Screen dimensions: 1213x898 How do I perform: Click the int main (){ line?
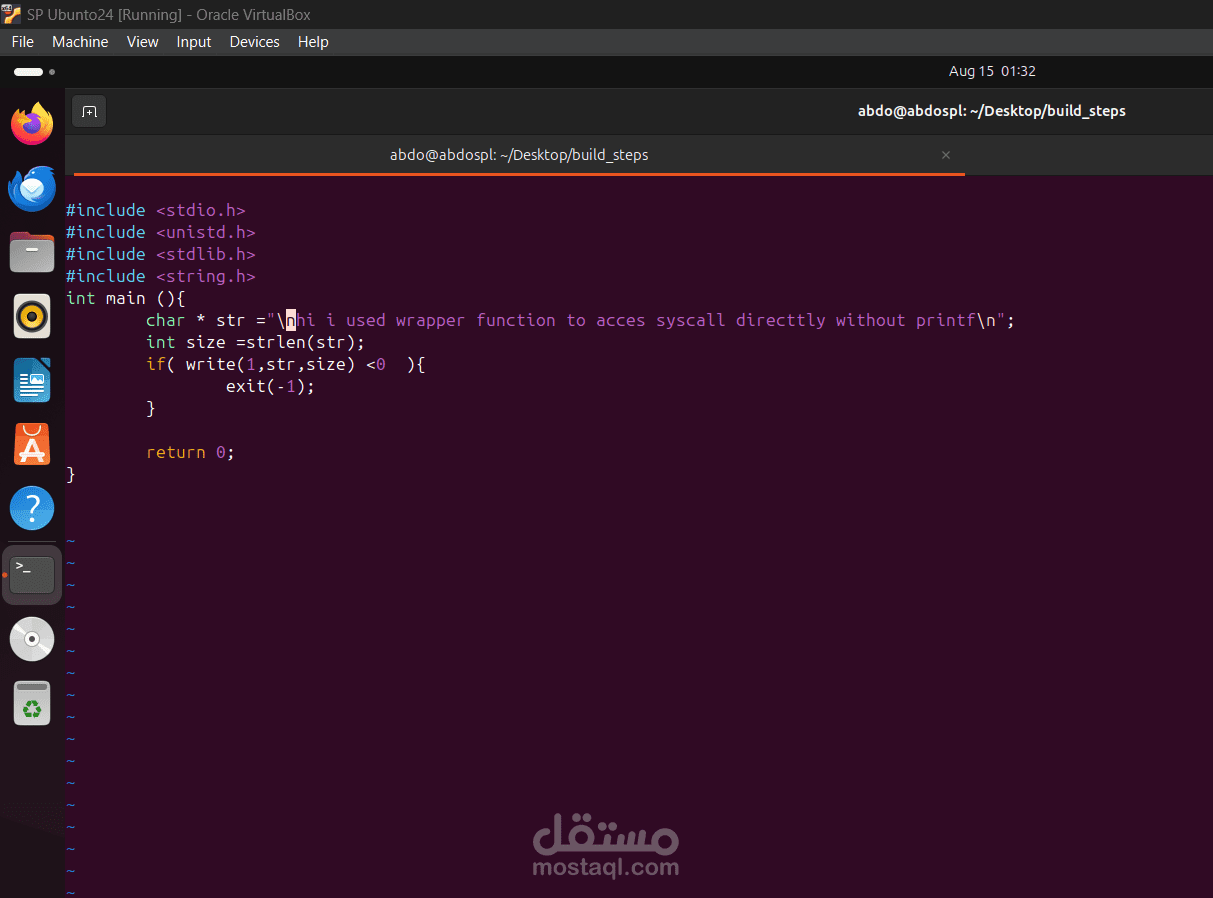coord(125,298)
